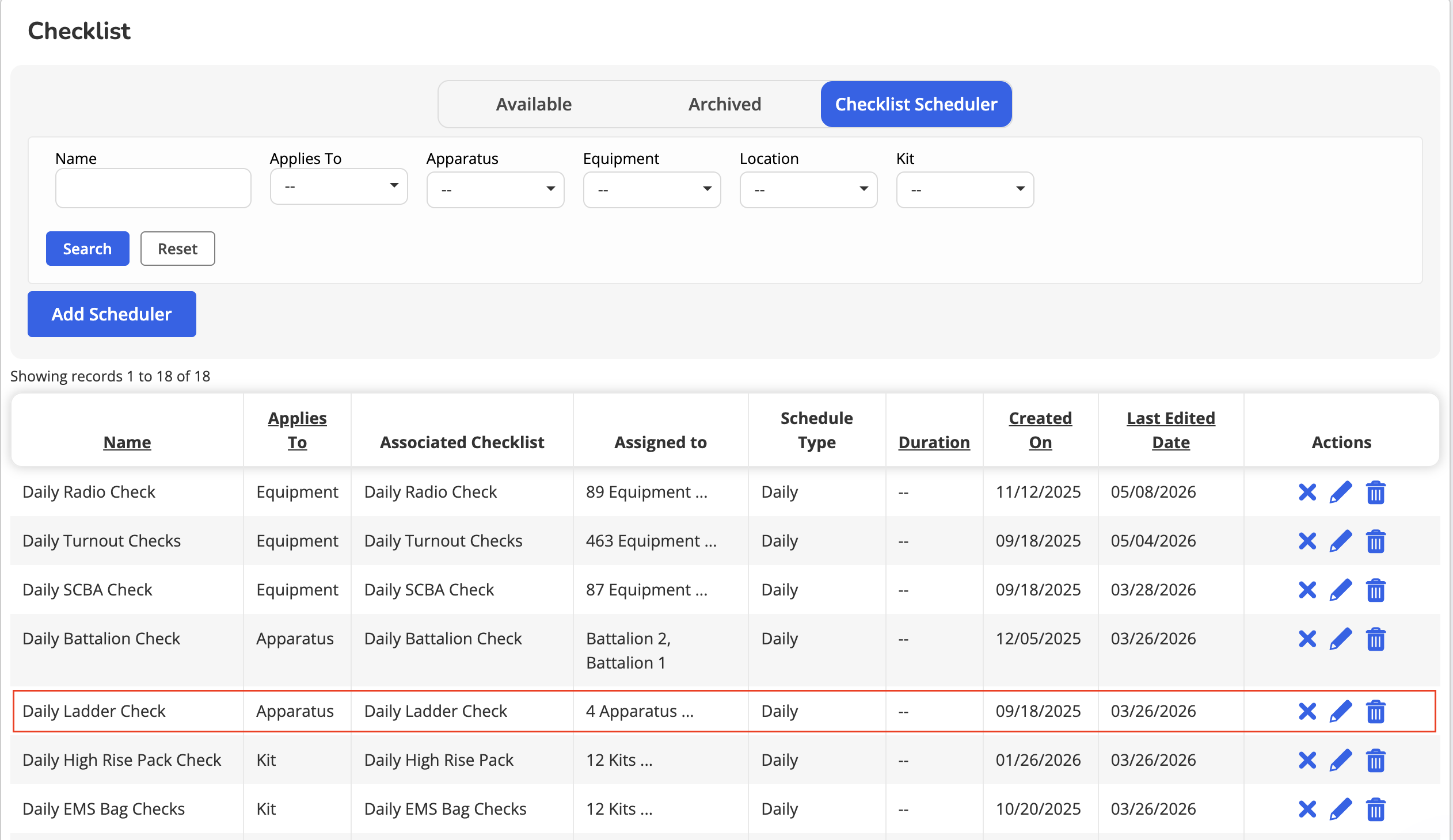Expand the Apparatus filter dropdown

[495, 189]
